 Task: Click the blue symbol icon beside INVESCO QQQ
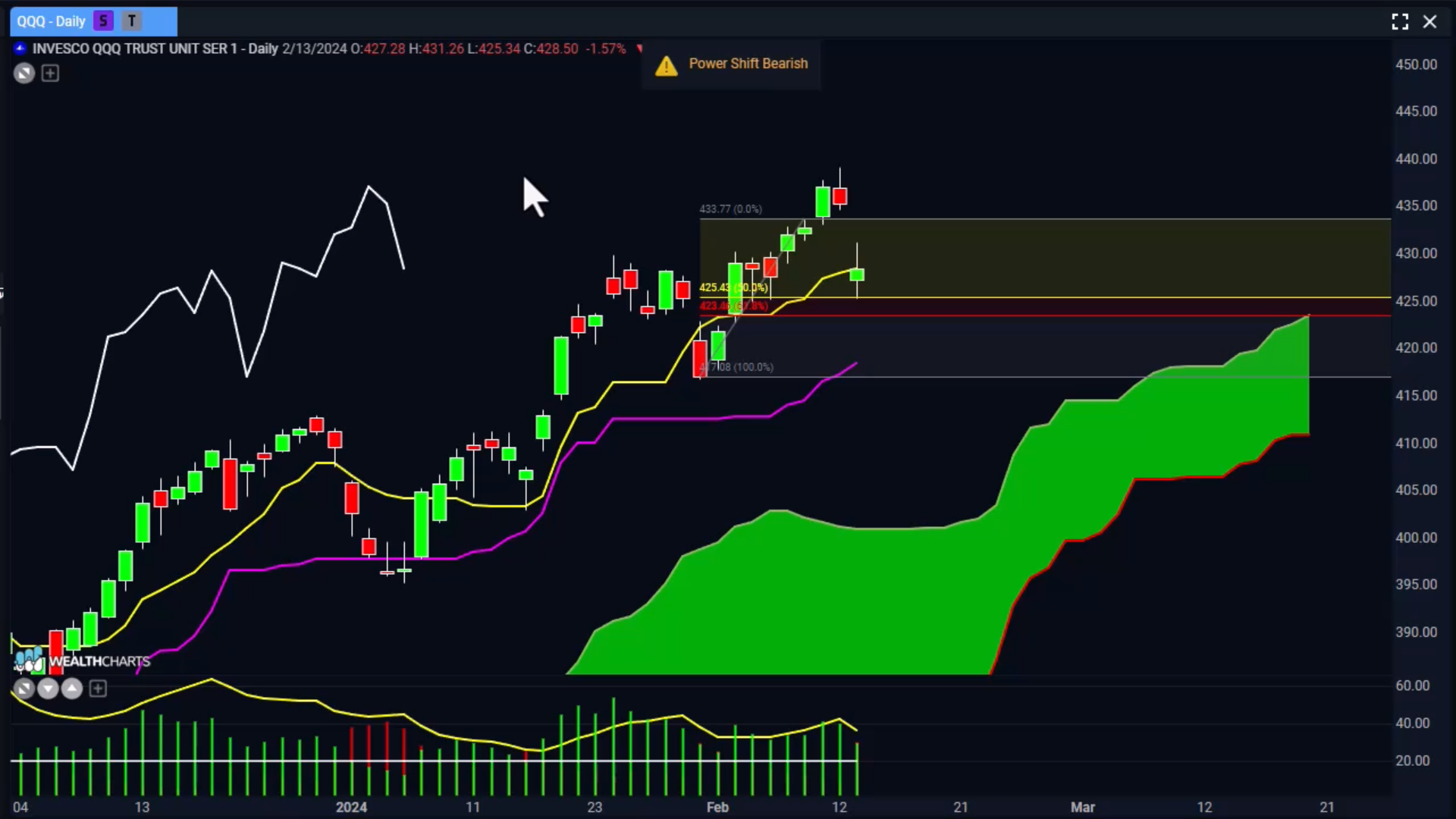(x=20, y=49)
